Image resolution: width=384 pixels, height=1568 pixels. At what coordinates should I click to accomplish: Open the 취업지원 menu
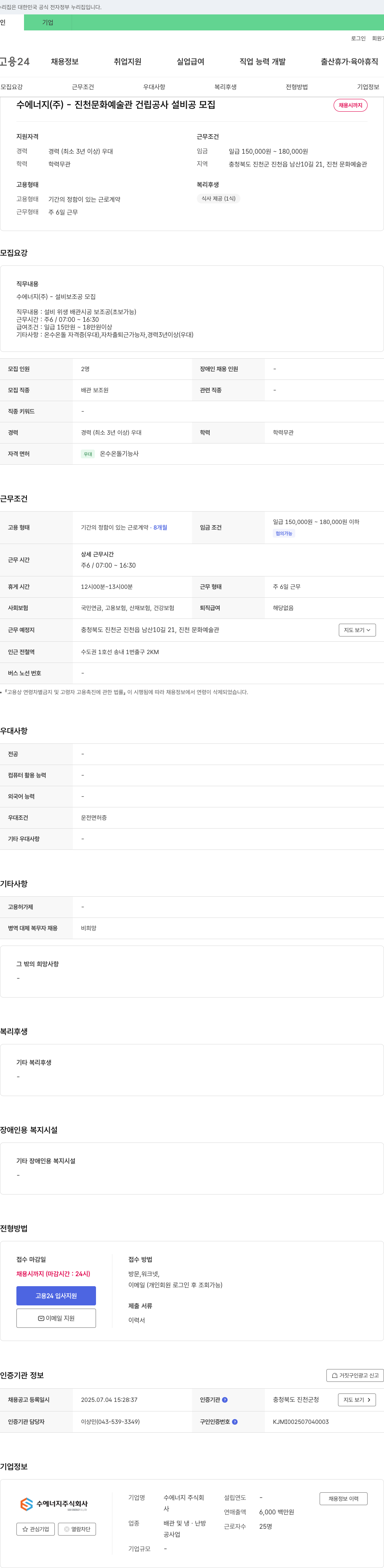click(x=127, y=62)
